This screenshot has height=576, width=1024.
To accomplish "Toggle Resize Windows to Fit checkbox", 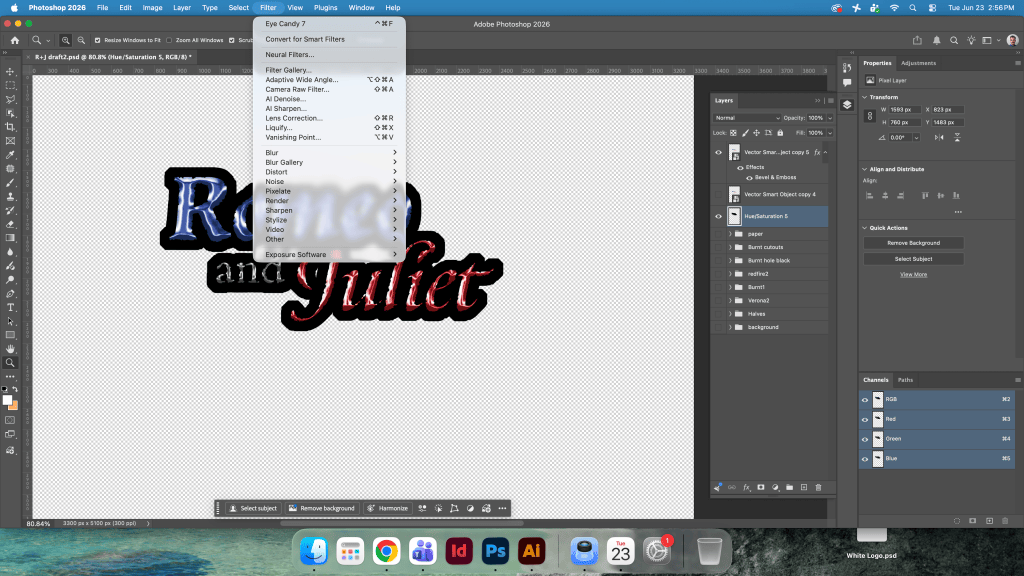I will click(x=97, y=40).
